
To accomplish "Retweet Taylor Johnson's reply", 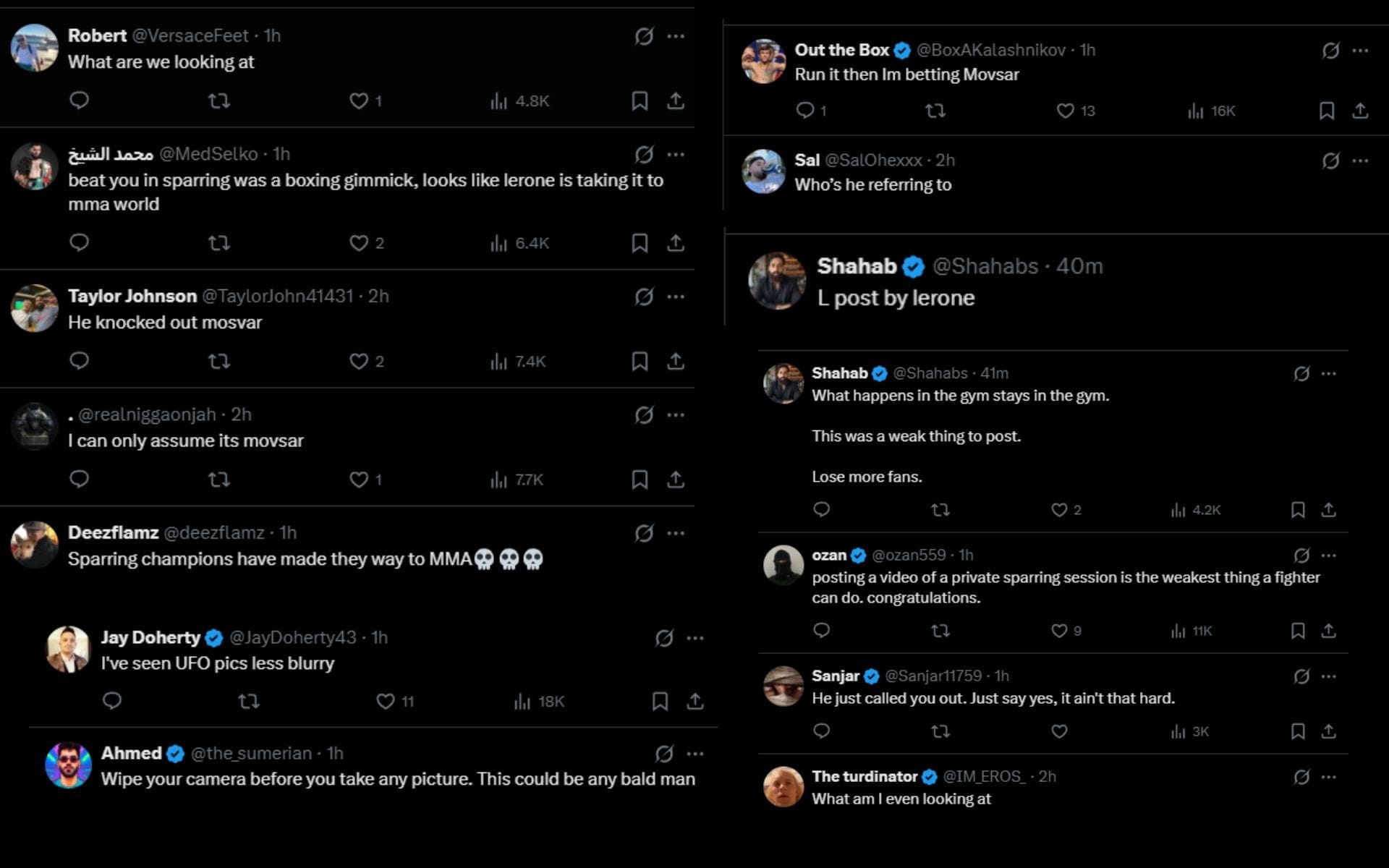I will 218,361.
